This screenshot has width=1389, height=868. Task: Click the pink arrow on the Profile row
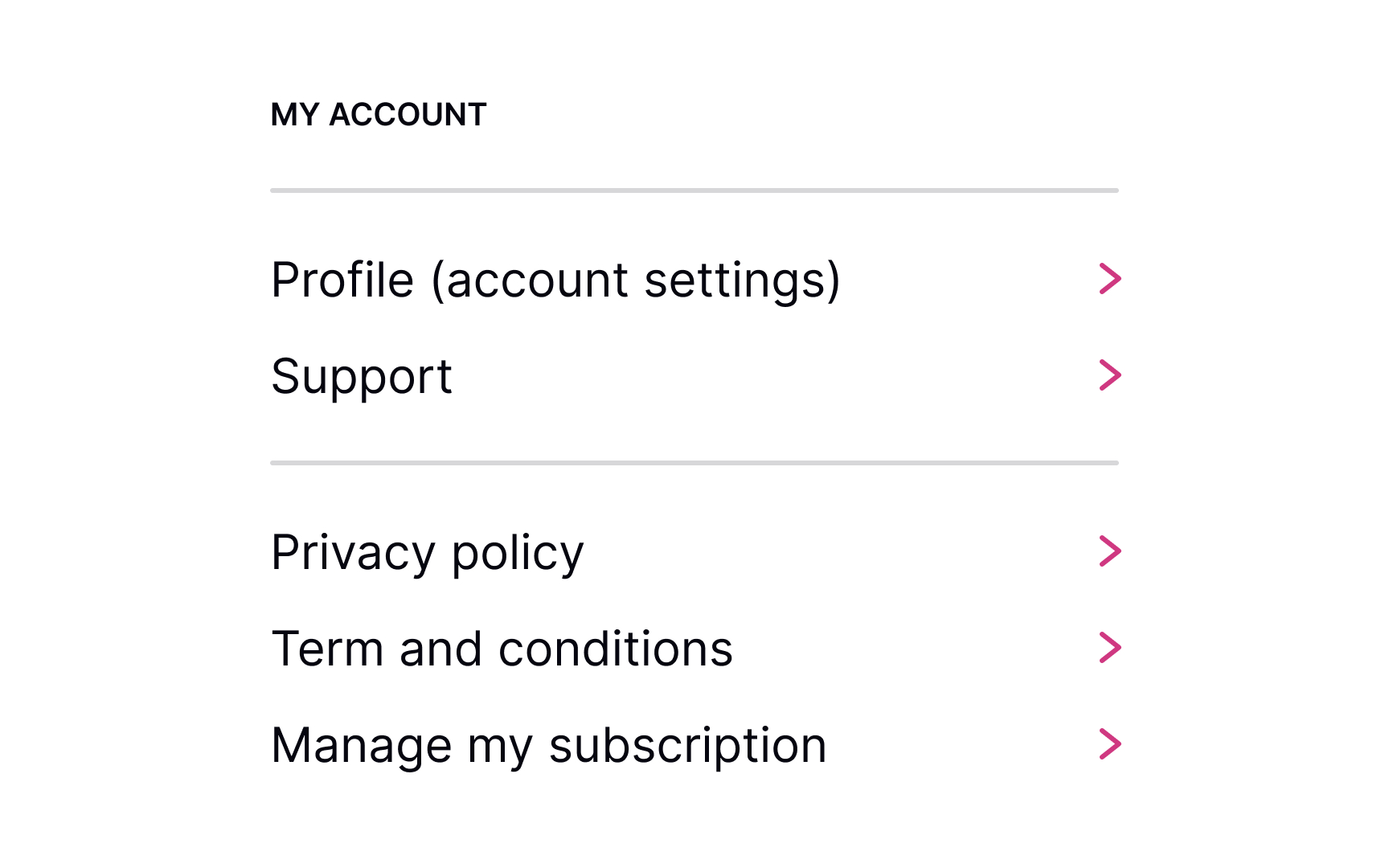pyautogui.click(x=1109, y=280)
